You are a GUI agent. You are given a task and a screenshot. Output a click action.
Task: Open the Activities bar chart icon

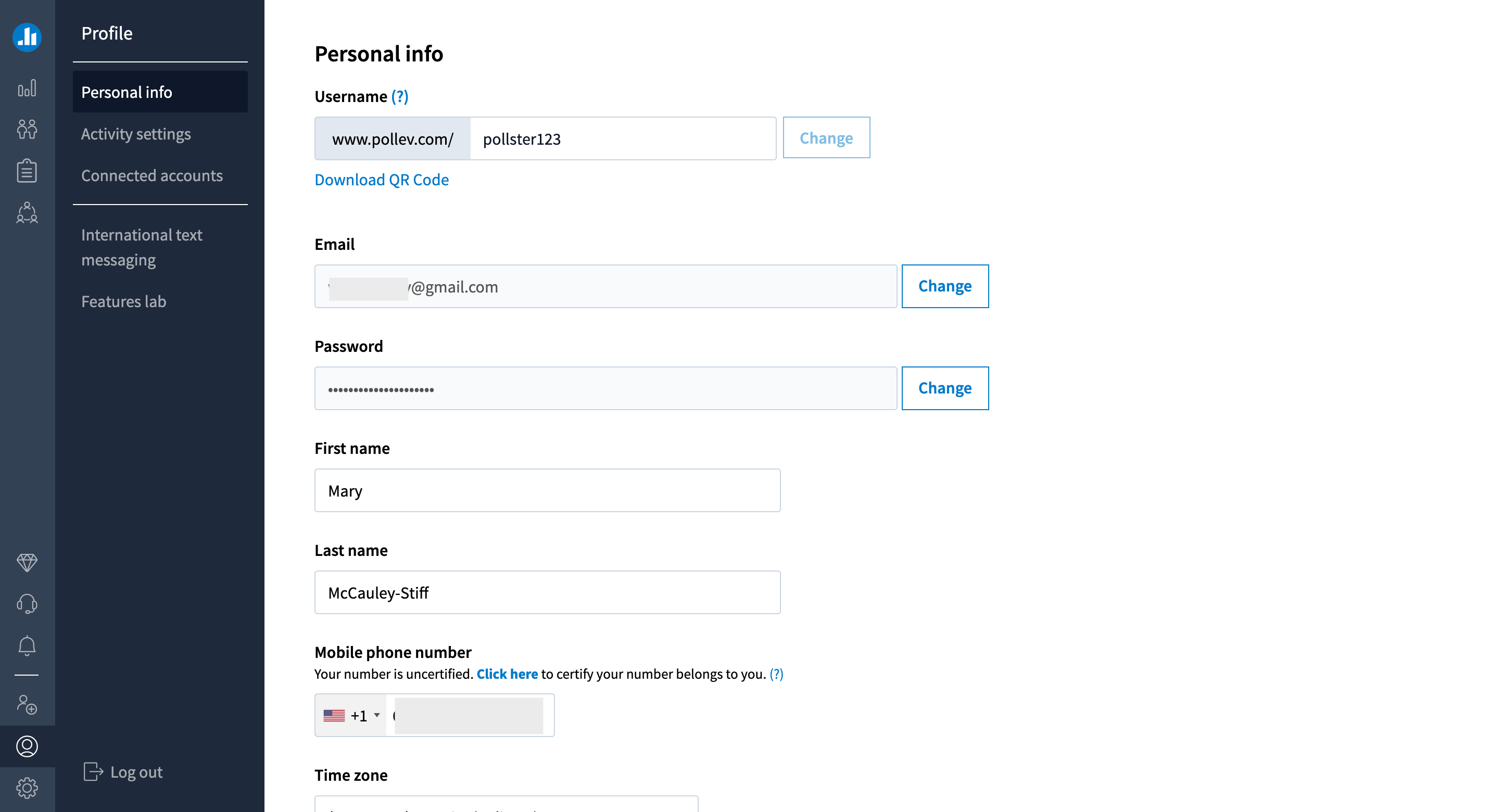(x=27, y=88)
